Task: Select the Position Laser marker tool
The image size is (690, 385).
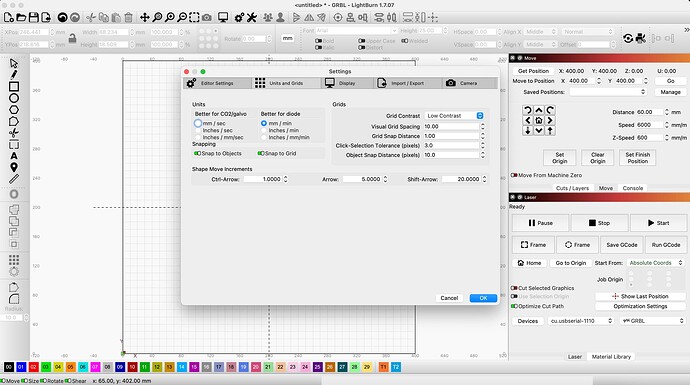Action: point(14,167)
